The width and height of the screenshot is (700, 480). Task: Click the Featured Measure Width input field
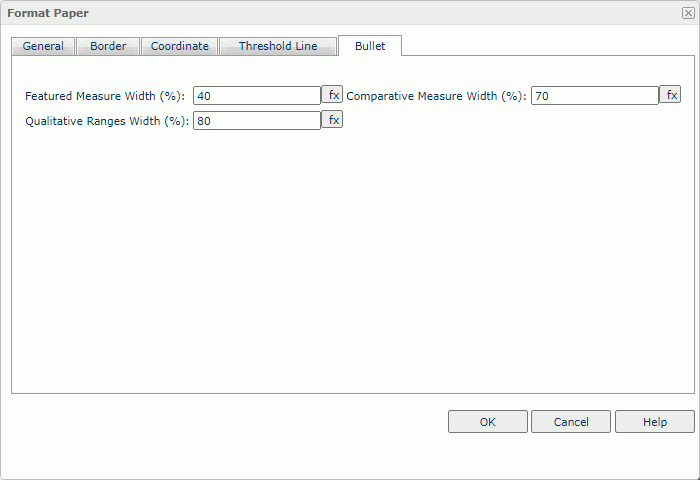(256, 96)
